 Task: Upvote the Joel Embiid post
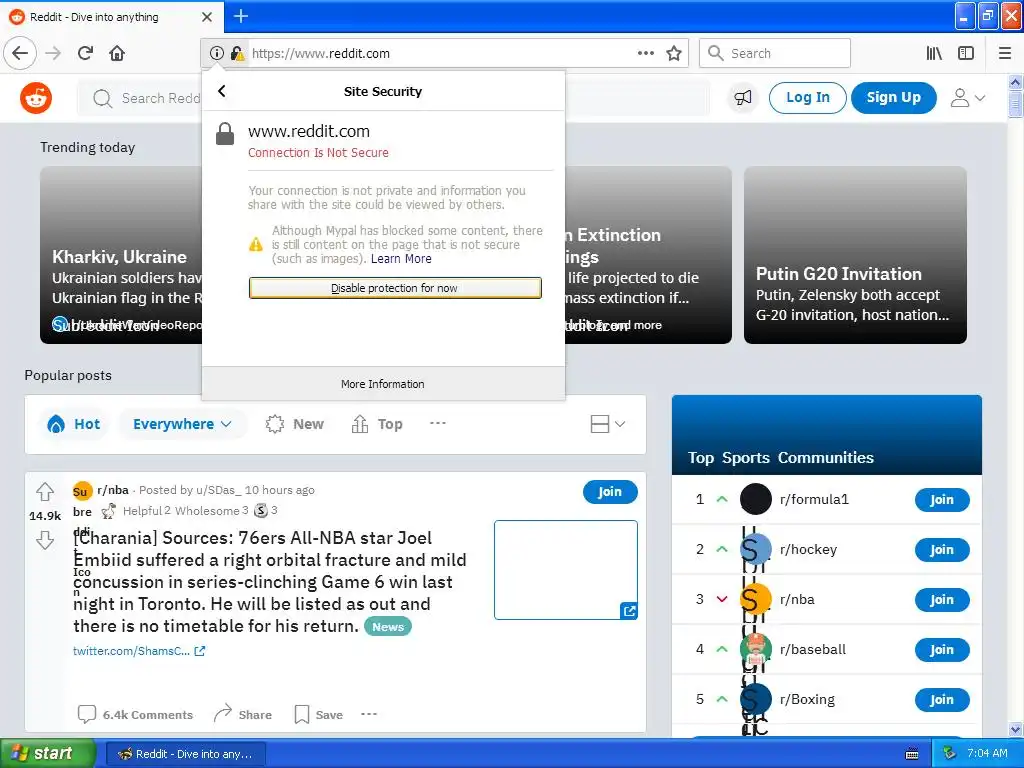tap(44, 490)
